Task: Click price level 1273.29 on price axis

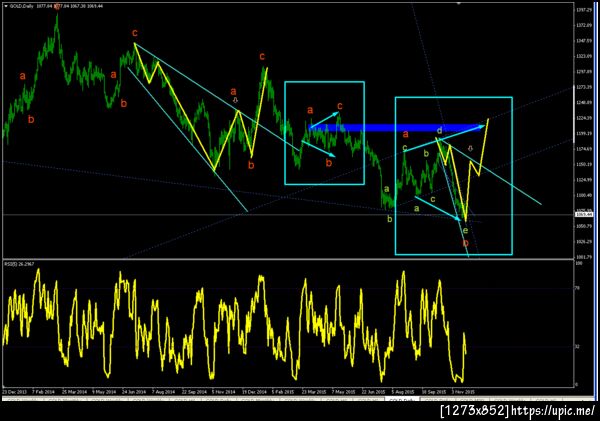Action: click(x=584, y=87)
